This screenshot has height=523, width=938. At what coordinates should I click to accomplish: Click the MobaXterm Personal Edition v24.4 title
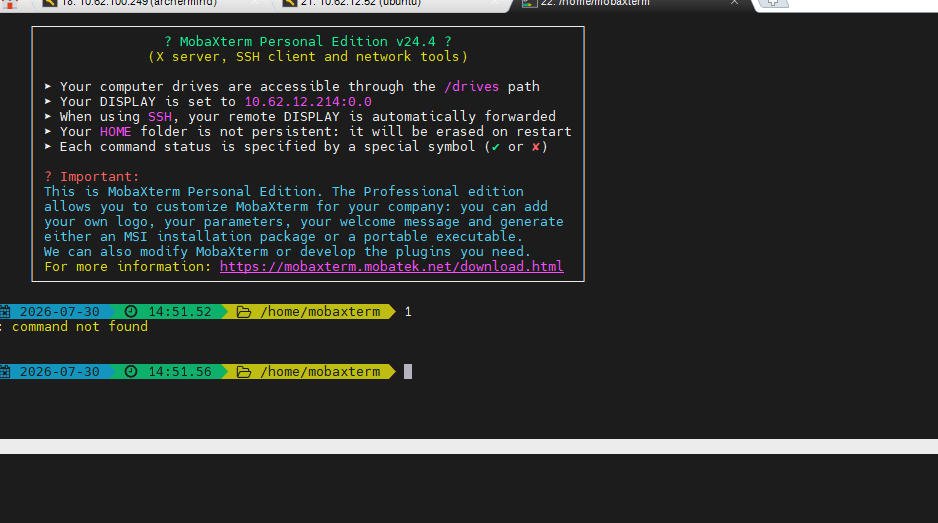point(307,42)
